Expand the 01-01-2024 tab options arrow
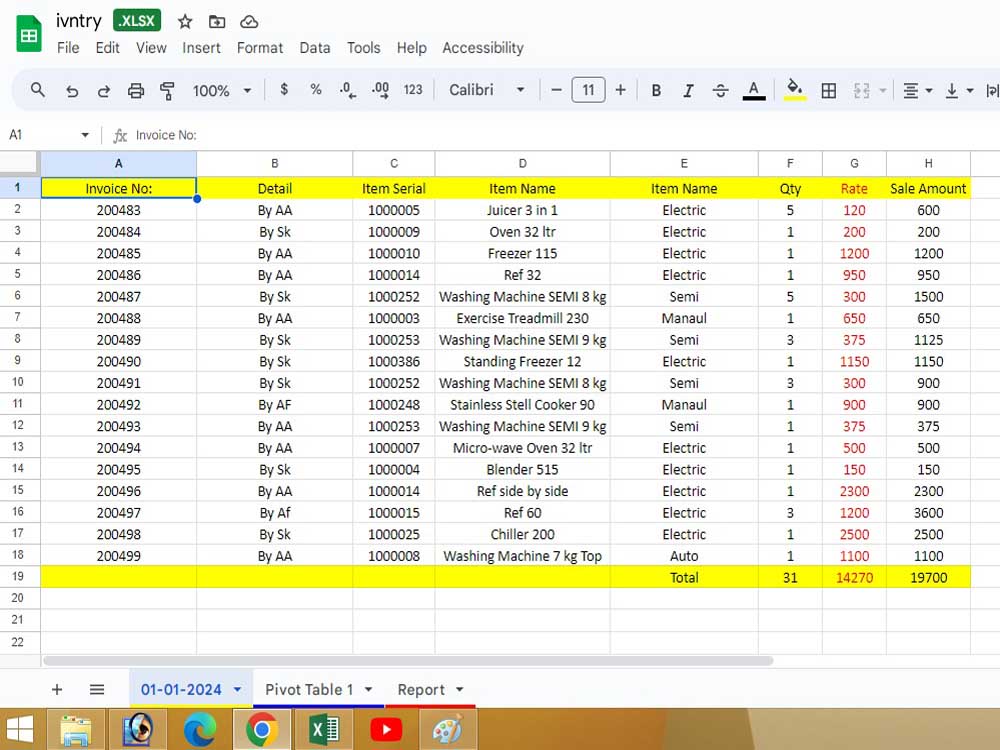Screen dimensions: 1000x750 click(x=237, y=689)
